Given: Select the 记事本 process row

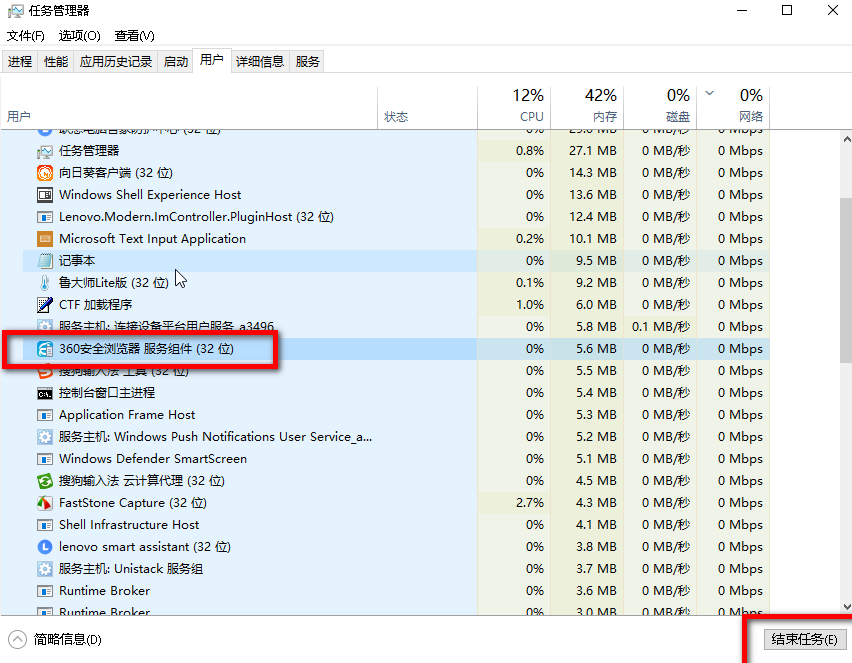Looking at the screenshot, I should [x=396, y=261].
